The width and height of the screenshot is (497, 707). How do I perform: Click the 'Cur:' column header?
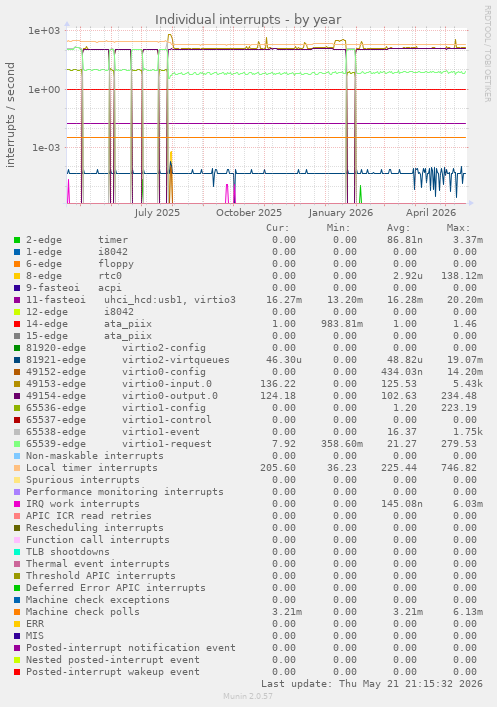[278, 228]
